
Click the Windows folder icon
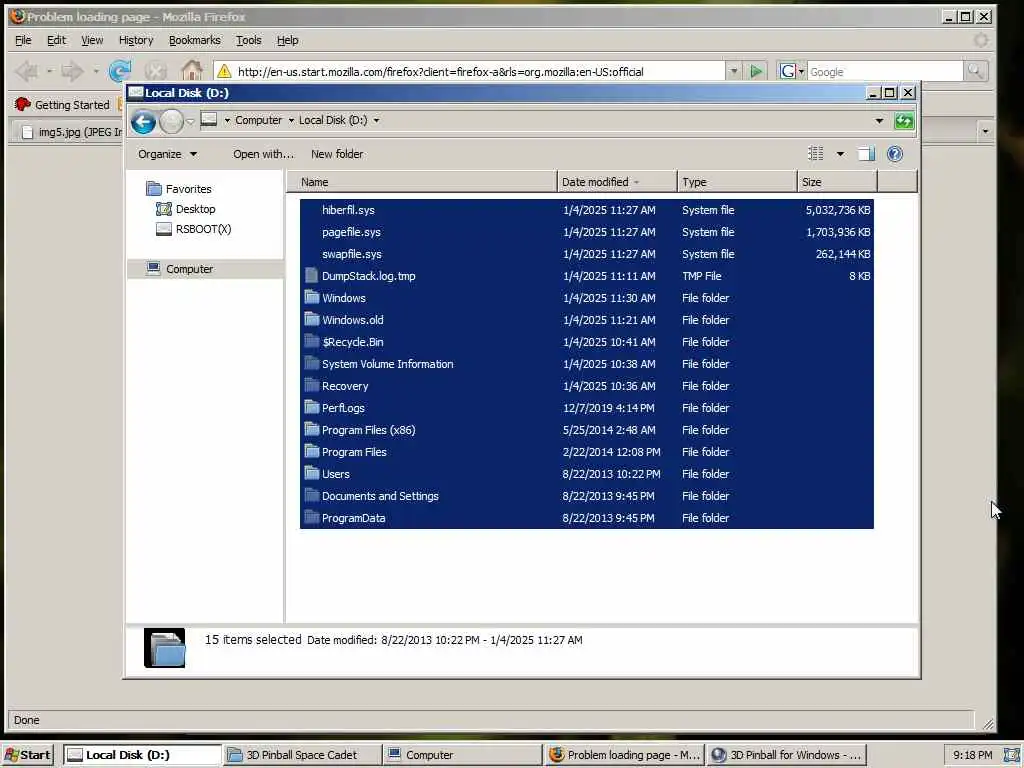[312, 298]
